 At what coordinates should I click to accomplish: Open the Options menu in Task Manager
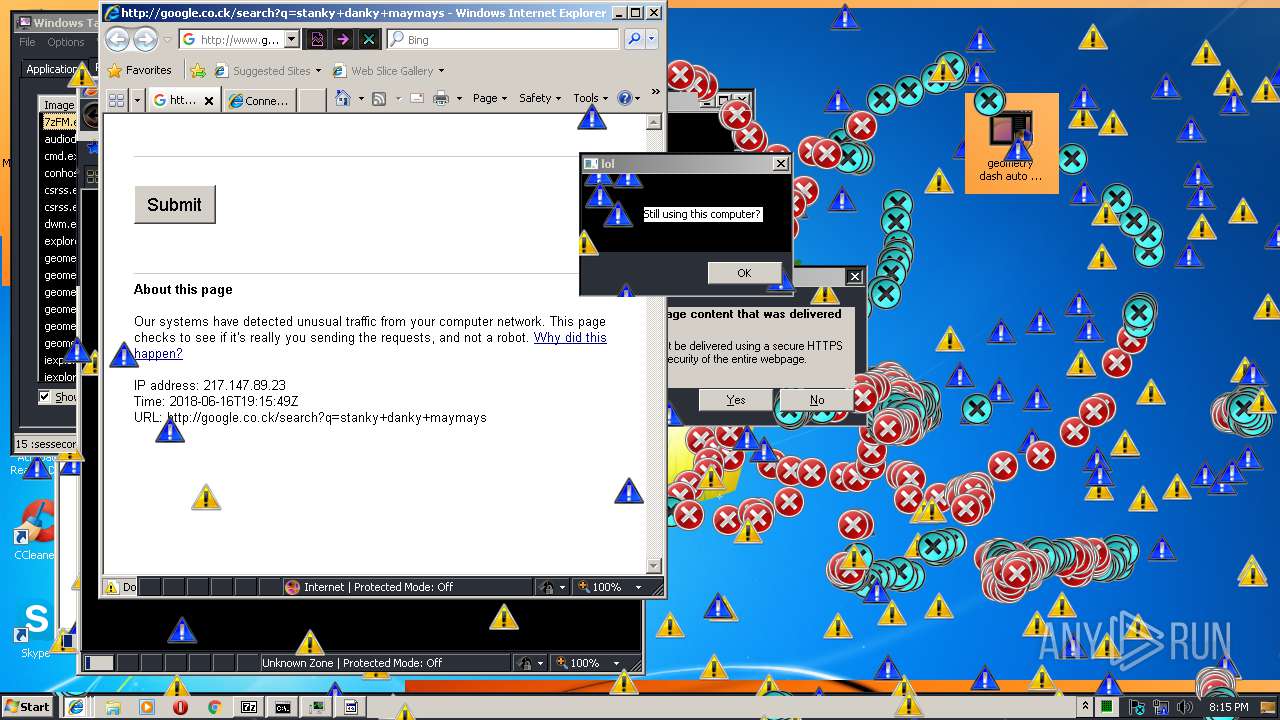click(66, 42)
